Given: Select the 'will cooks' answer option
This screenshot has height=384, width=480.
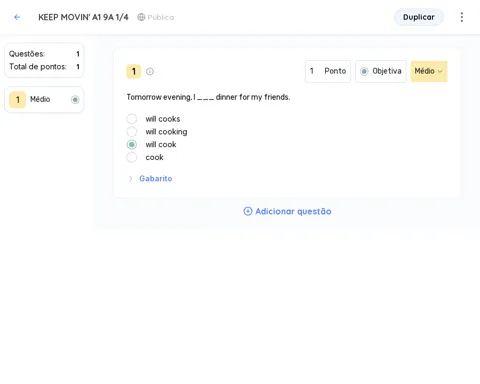Looking at the screenshot, I should [x=132, y=119].
